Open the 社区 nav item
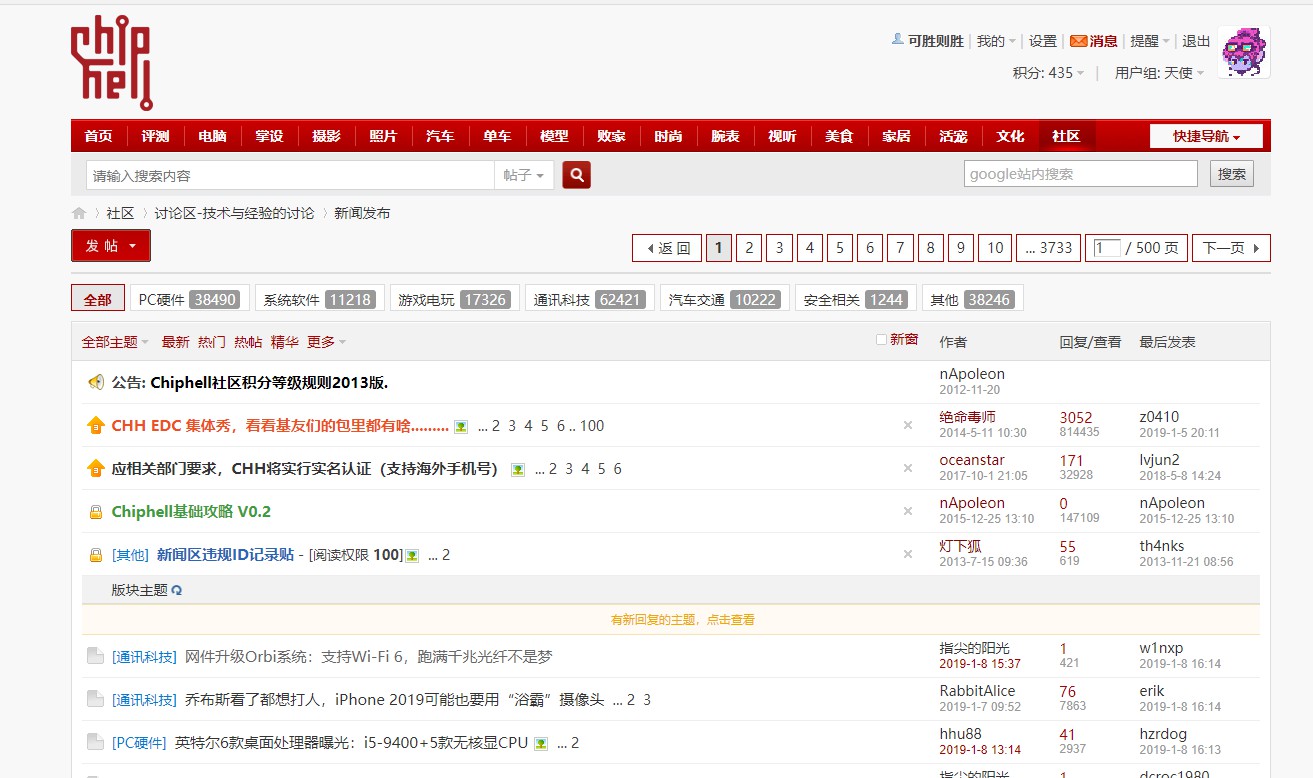 point(1066,136)
